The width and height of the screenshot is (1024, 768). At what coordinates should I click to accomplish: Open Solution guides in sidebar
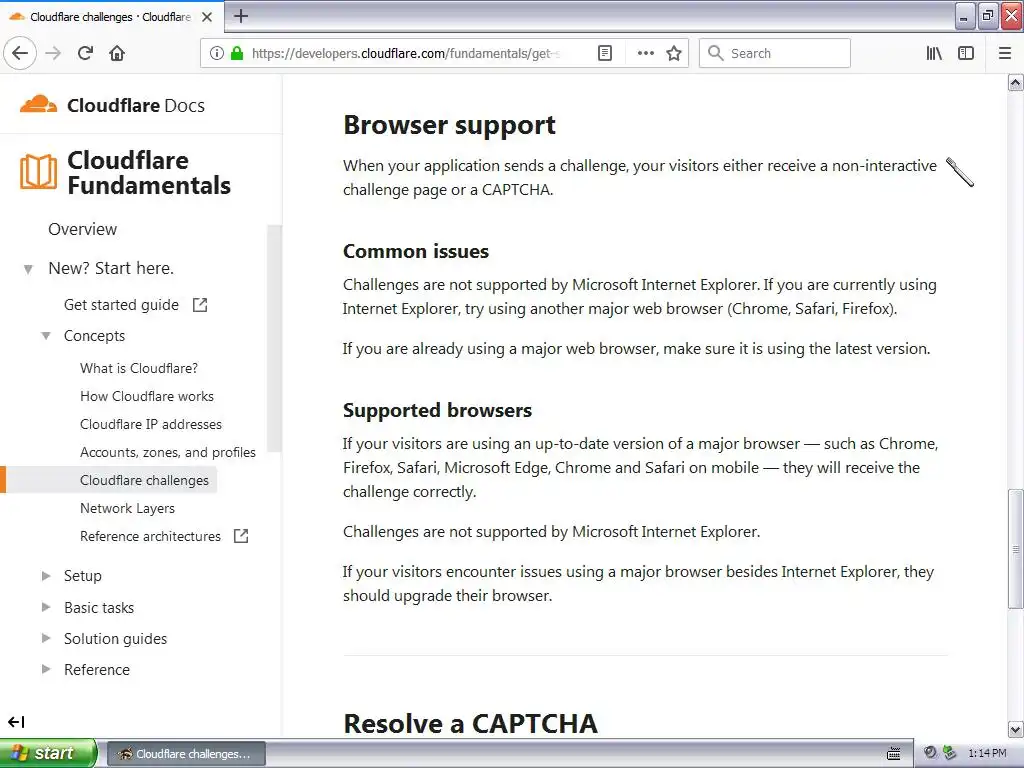[x=115, y=639]
